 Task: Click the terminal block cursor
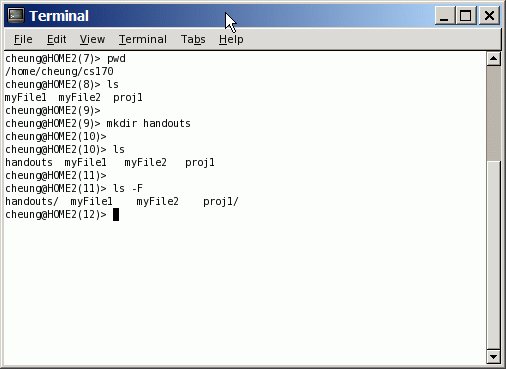coord(116,214)
